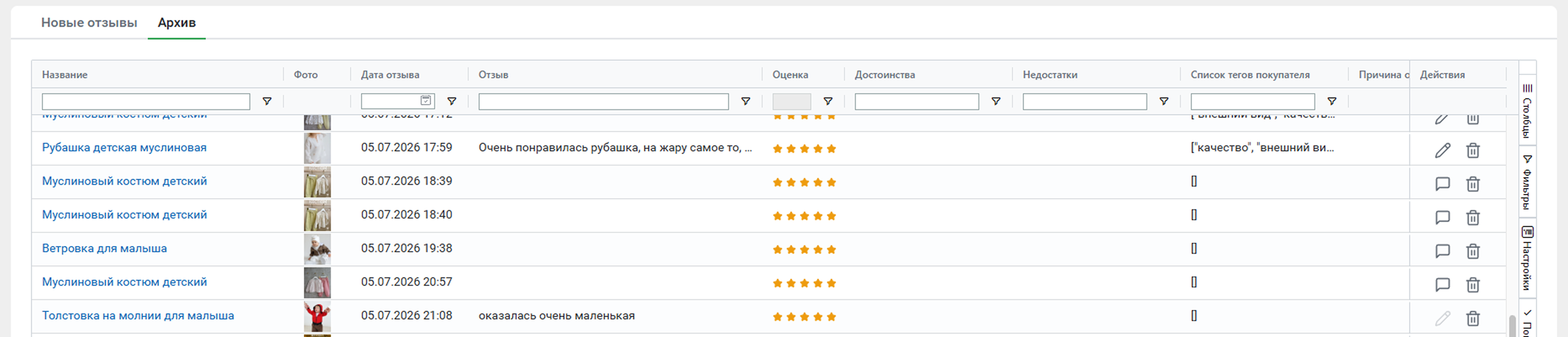Click star rating in Ветровка для малыша row
1568x337 pixels.
[x=804, y=249]
